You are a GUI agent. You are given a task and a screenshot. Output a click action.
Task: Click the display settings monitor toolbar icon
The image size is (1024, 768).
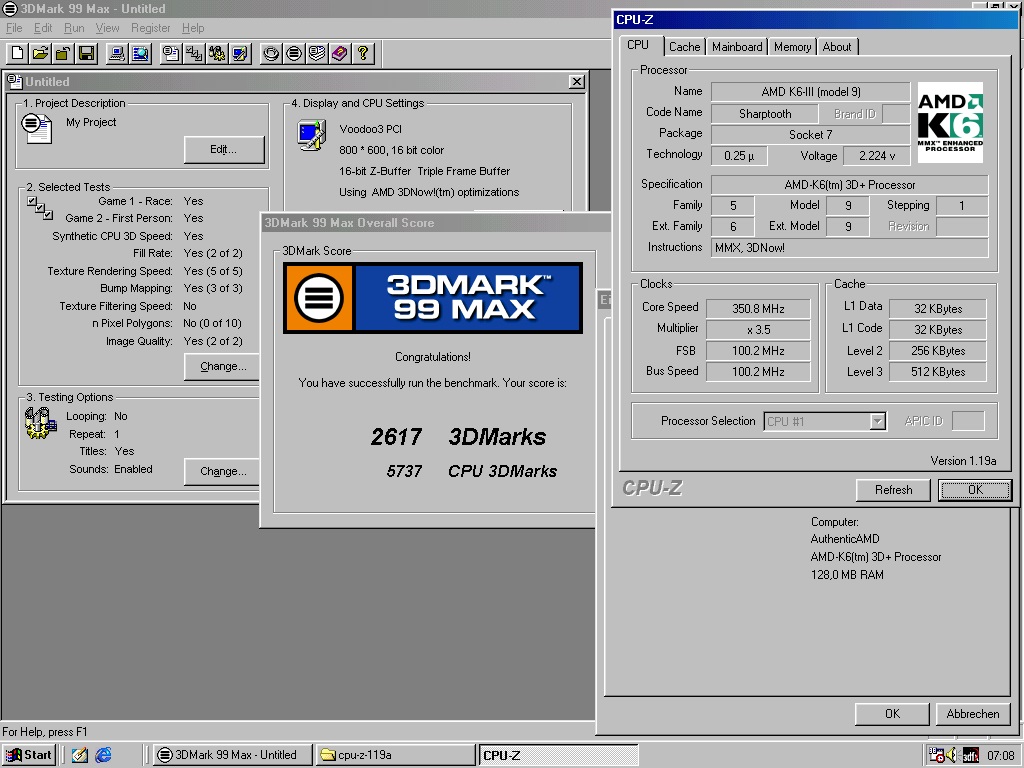240,54
